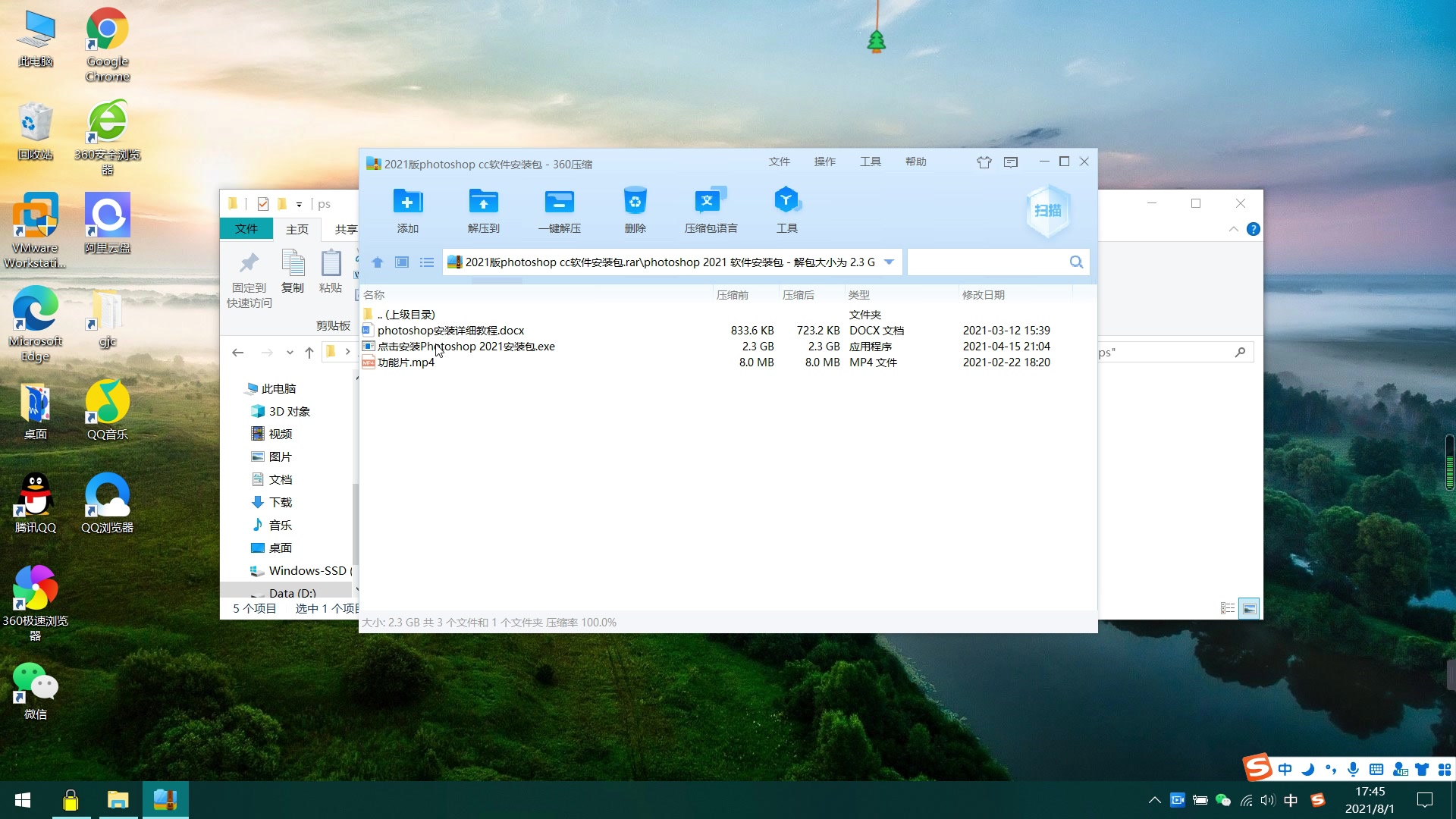
Task: Open the skin (shirt) icon in title bar
Action: click(x=984, y=162)
